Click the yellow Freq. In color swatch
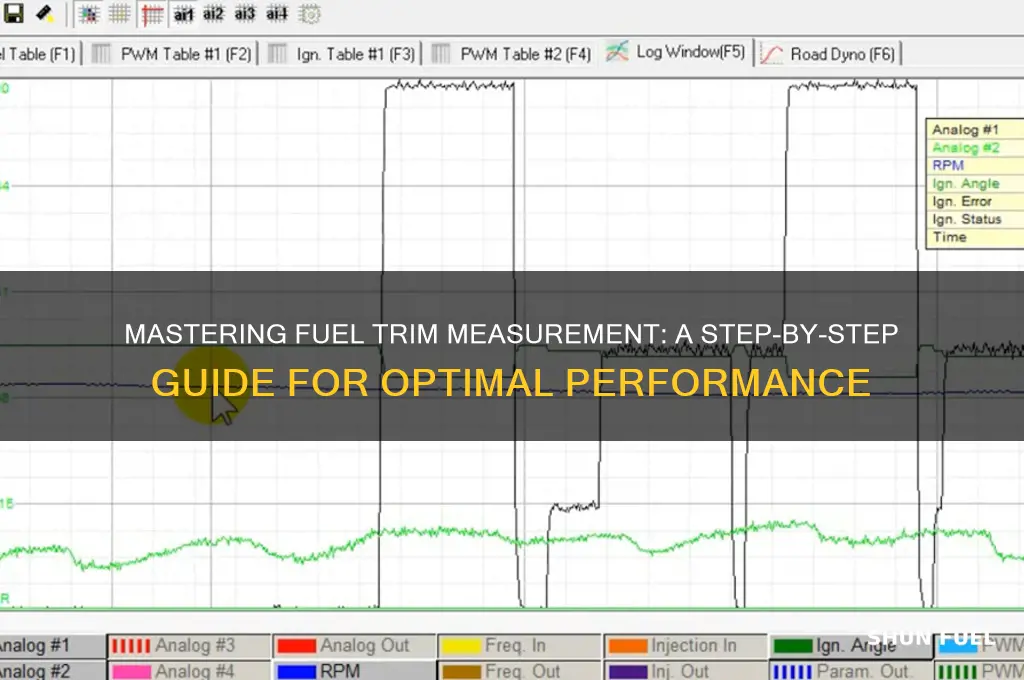The width and height of the screenshot is (1024, 680). (461, 646)
